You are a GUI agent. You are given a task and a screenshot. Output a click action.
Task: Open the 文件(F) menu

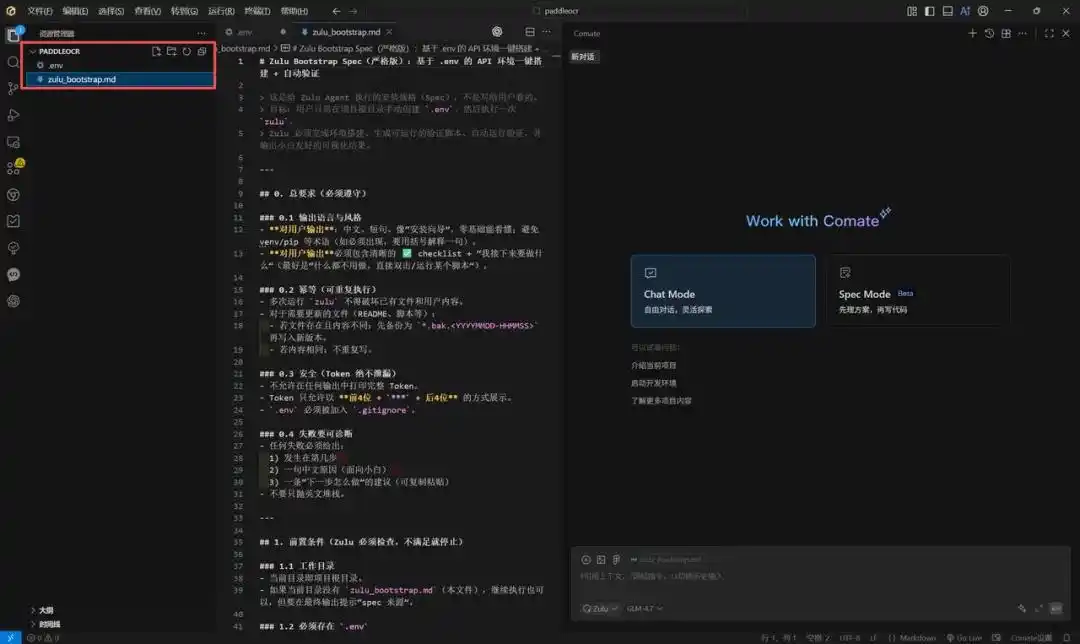click(39, 11)
